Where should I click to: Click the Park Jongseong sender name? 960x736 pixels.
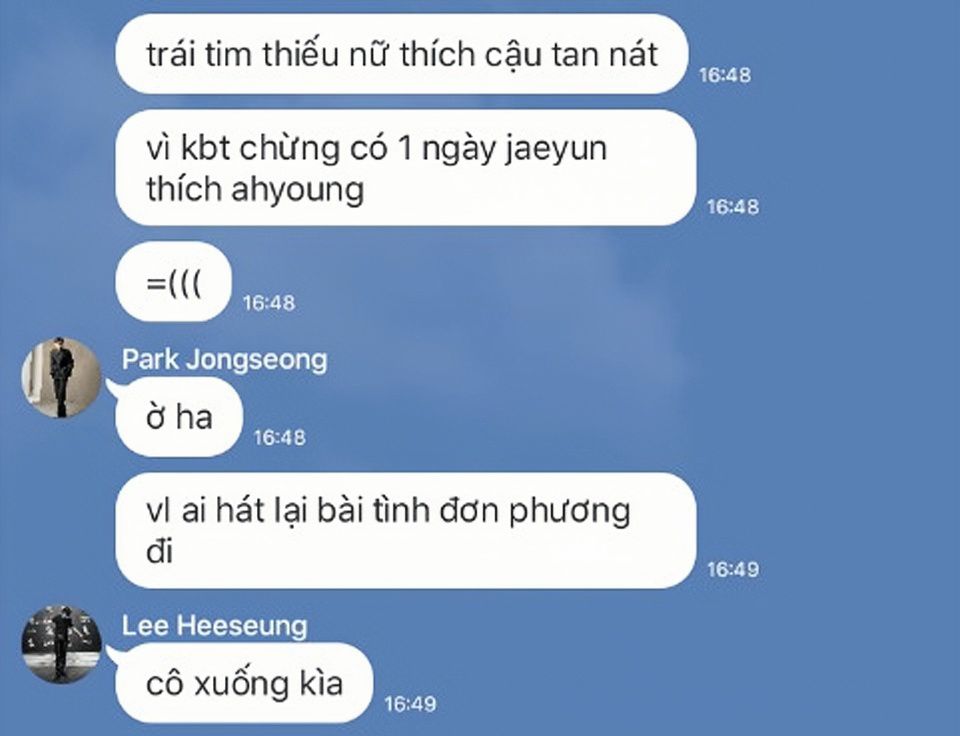pos(224,359)
